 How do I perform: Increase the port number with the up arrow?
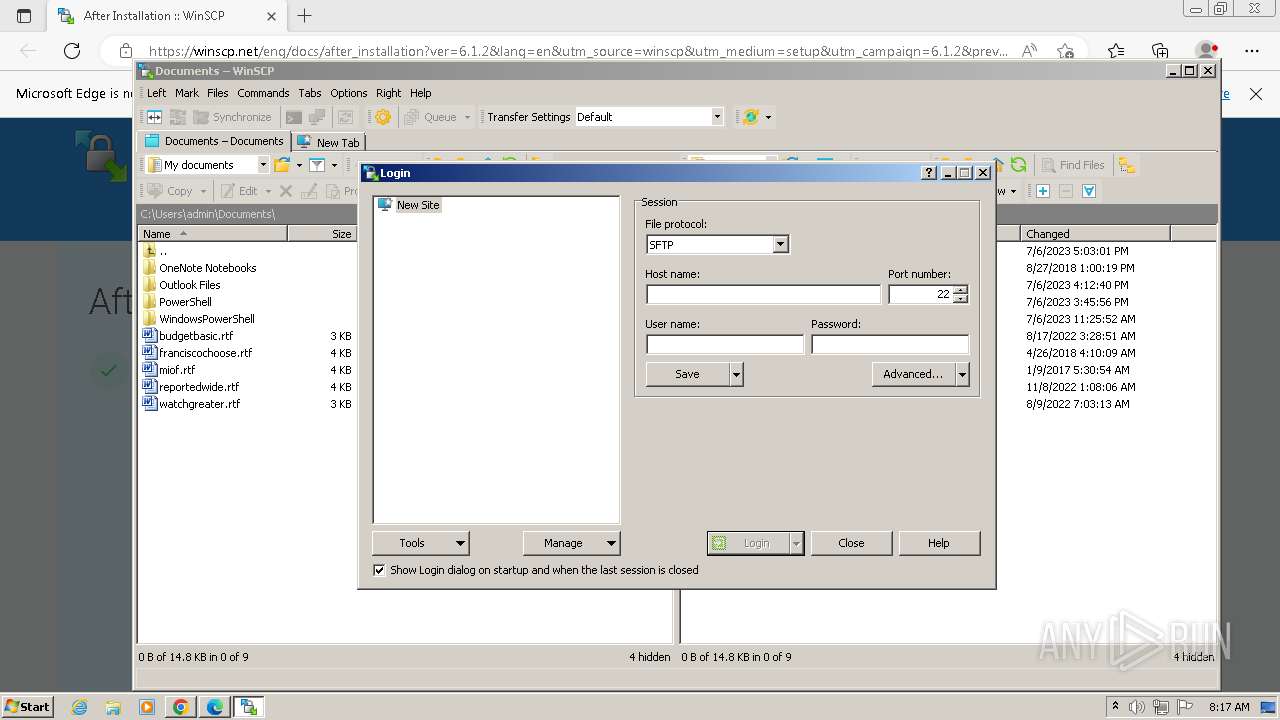[x=961, y=290]
